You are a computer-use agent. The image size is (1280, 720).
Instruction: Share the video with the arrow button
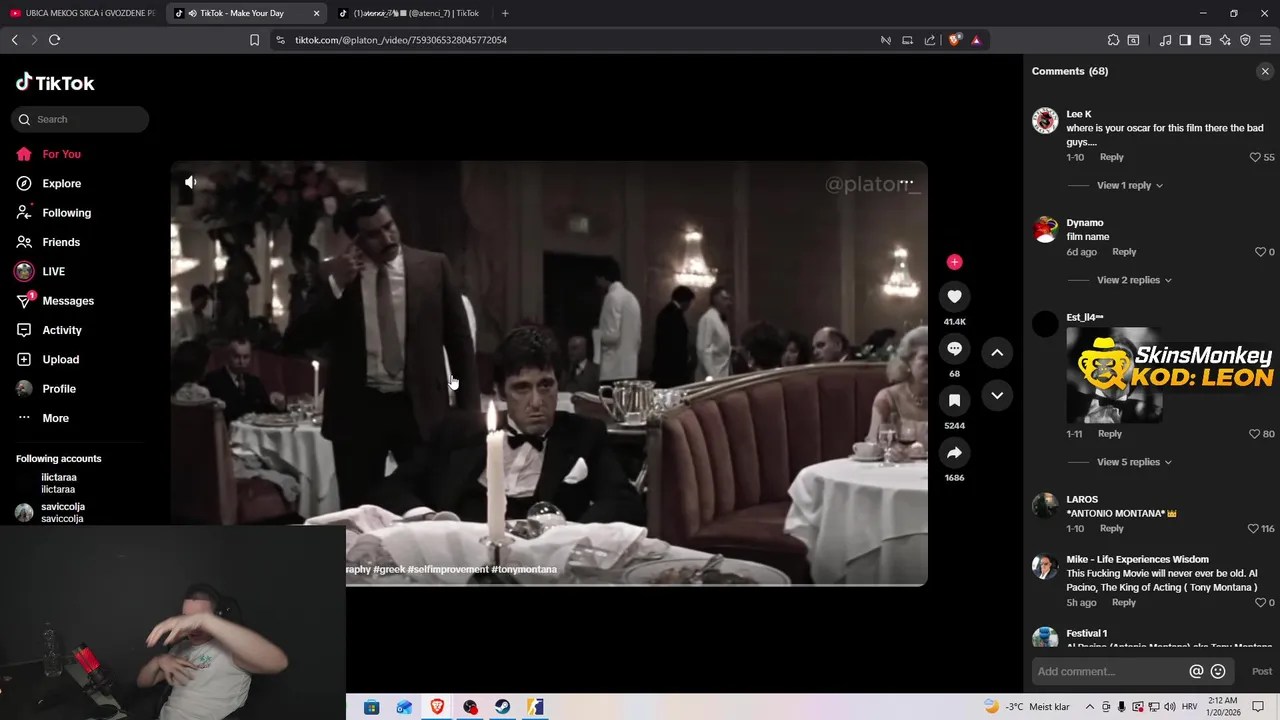point(954,453)
